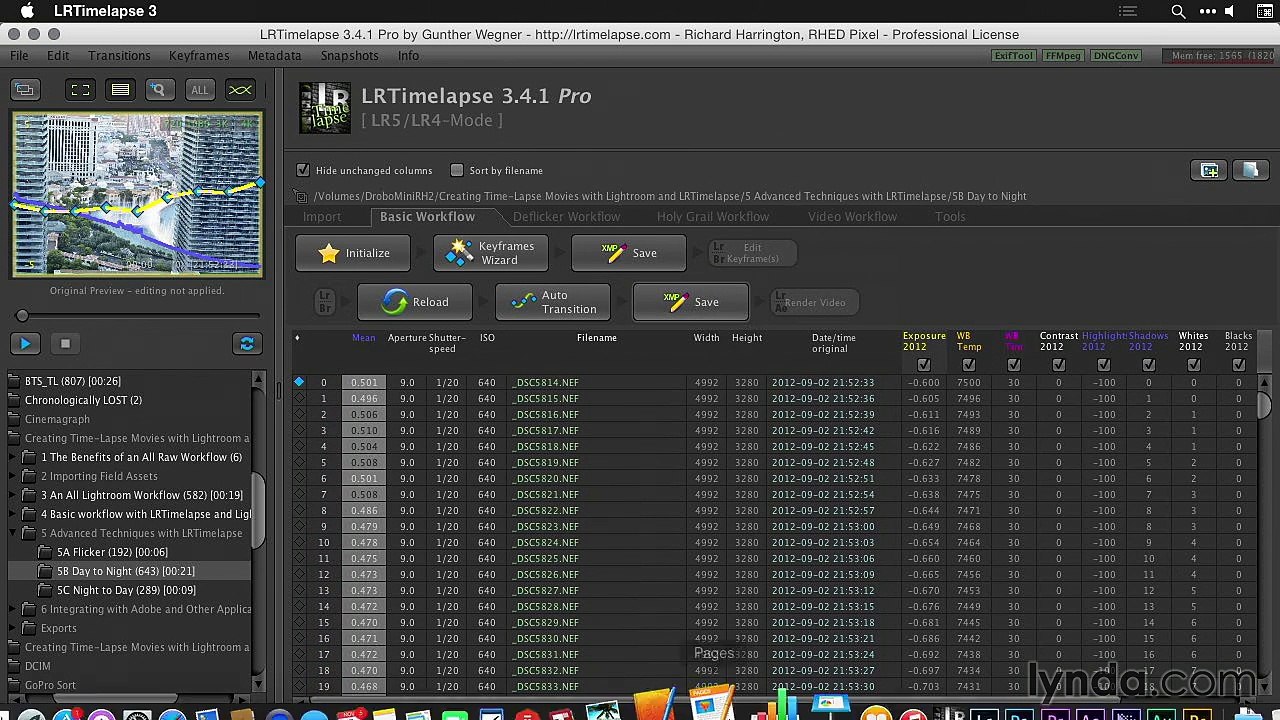Click the ExifTool status indicator
This screenshot has height=720, width=1280.
1013,56
